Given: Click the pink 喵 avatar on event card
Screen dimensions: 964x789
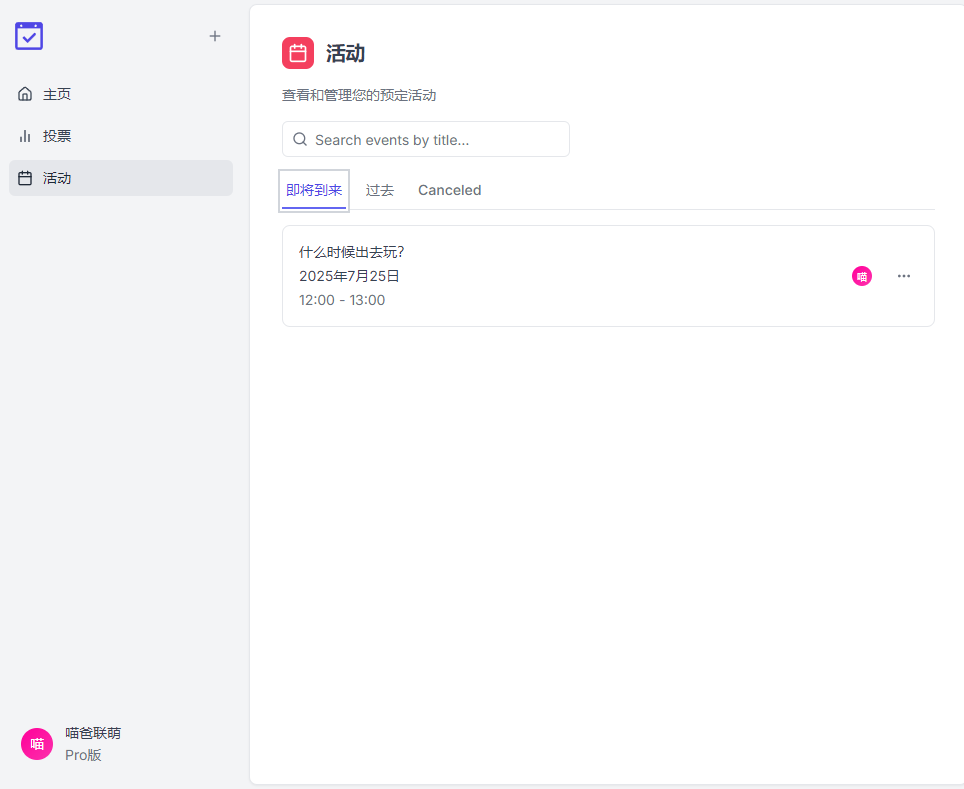Looking at the screenshot, I should tap(862, 276).
